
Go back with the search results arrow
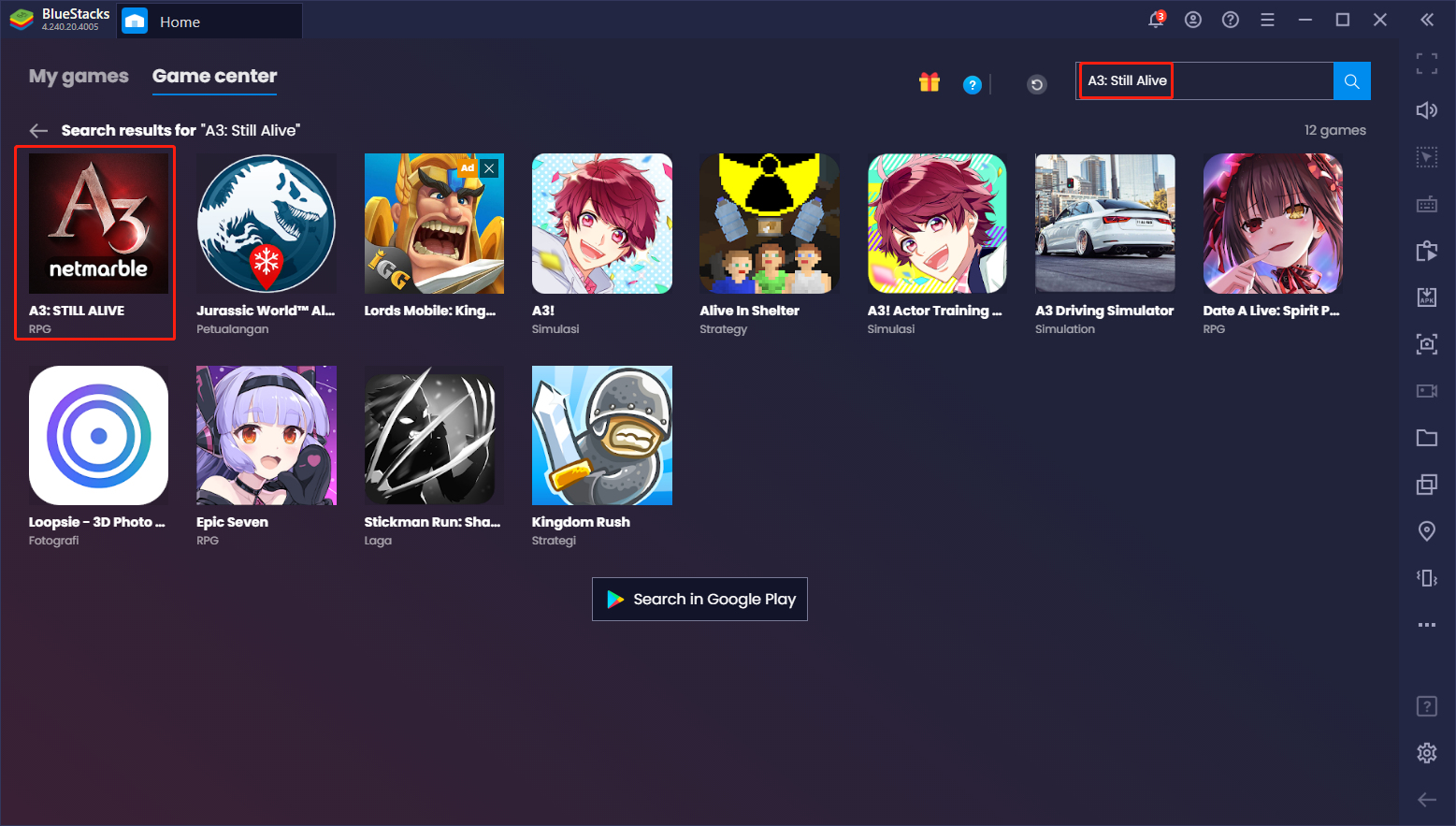pos(38,131)
